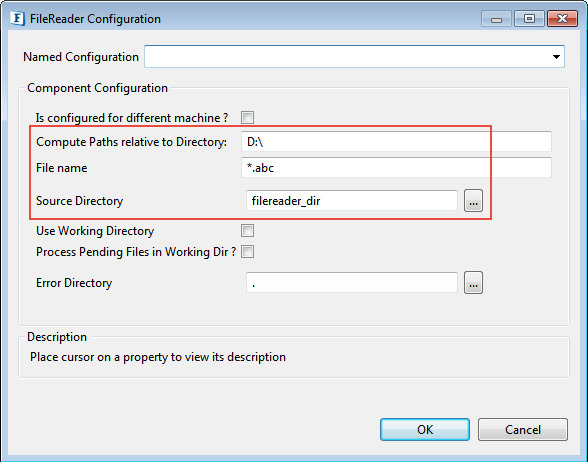Confirm settings with the OK button

click(x=425, y=429)
